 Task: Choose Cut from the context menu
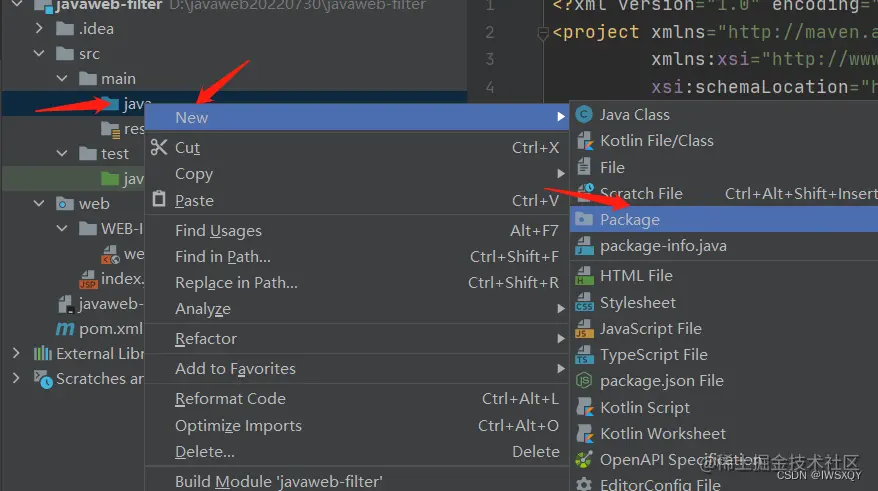[x=357, y=147]
